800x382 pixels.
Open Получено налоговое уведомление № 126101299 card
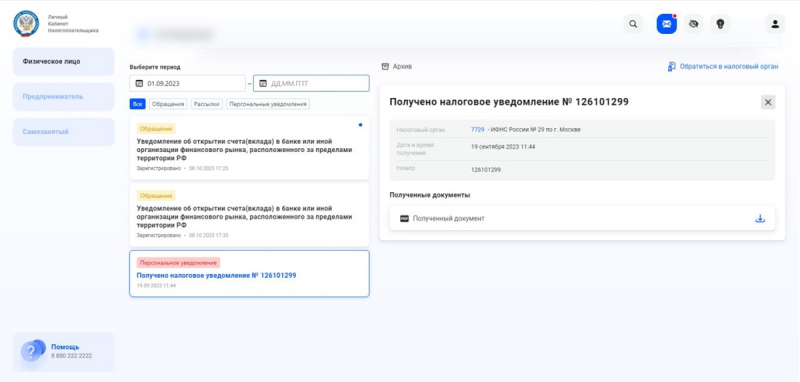(x=249, y=273)
